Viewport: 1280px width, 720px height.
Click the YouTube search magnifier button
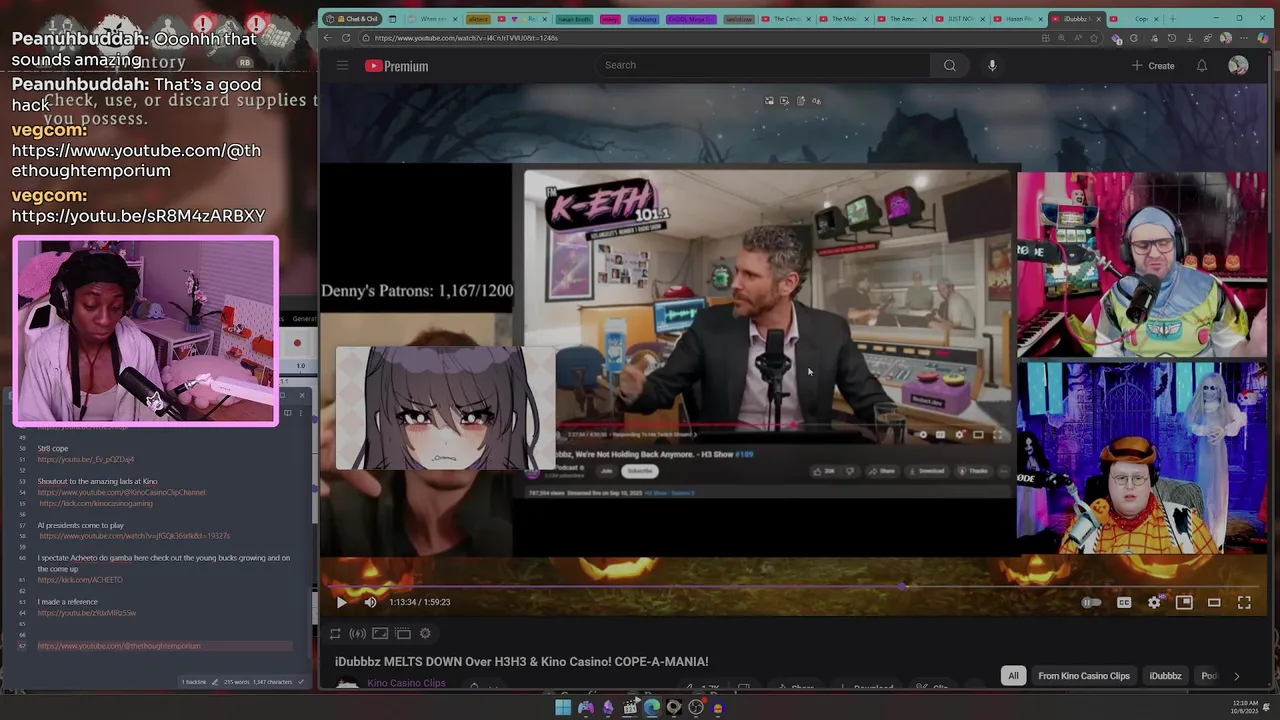[x=949, y=66]
